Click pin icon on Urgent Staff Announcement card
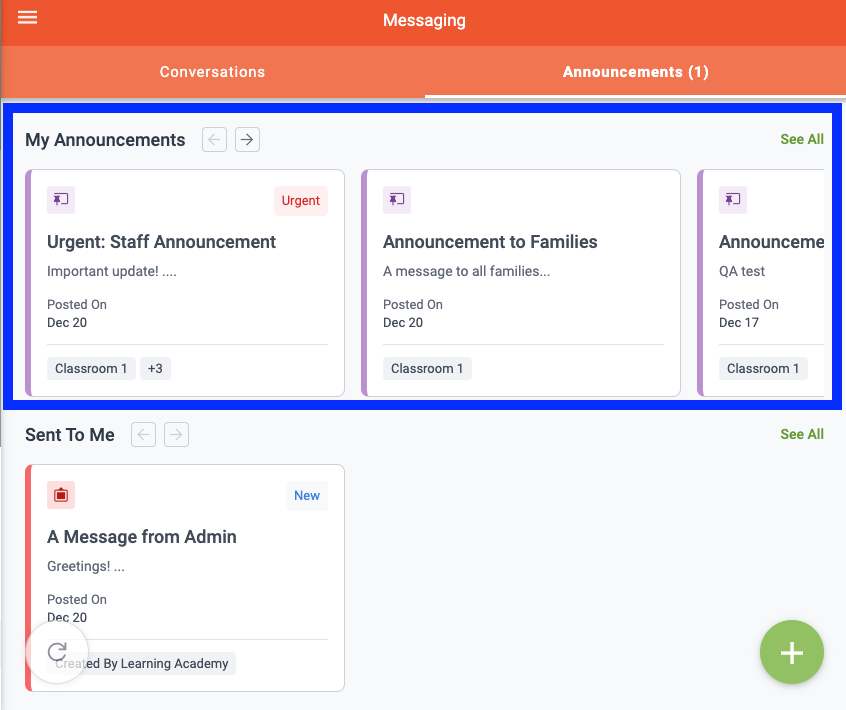 coord(61,200)
